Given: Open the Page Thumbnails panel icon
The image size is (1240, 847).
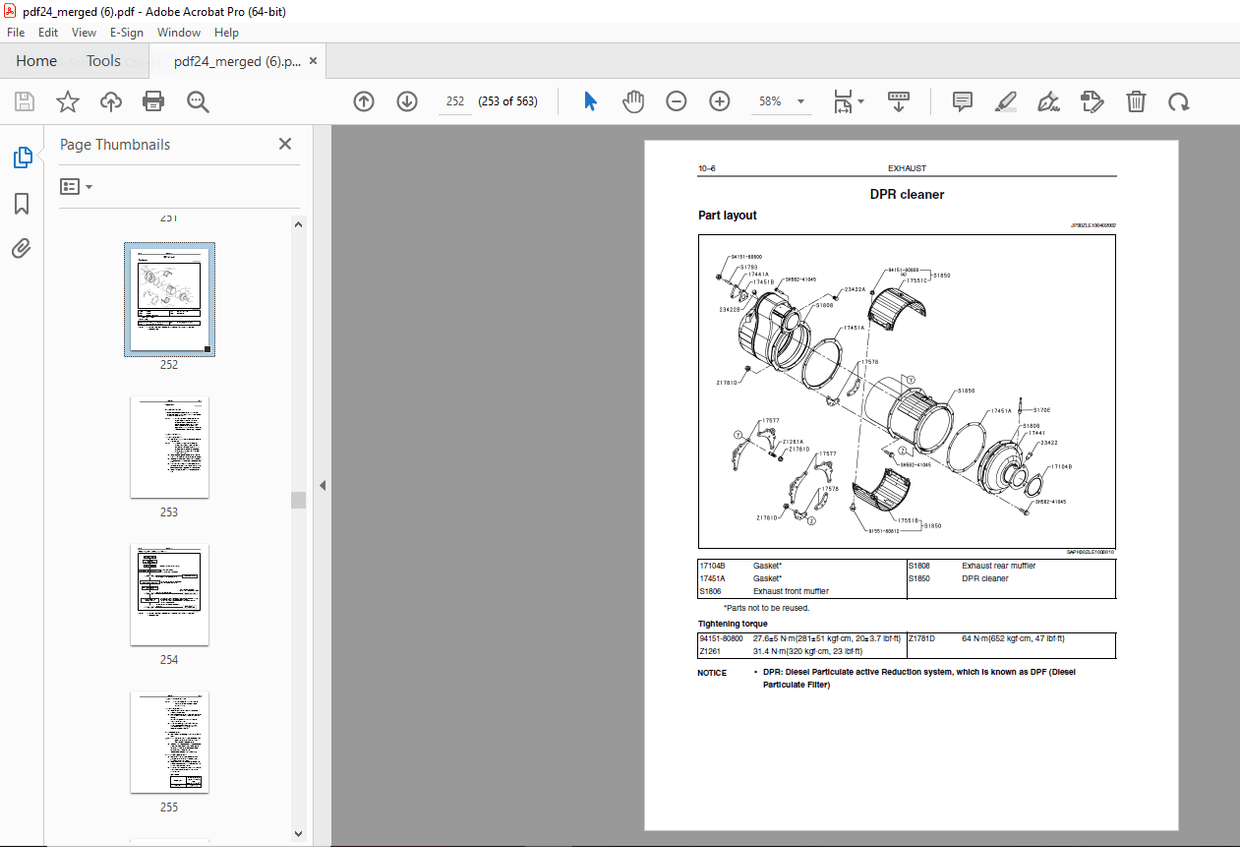Looking at the screenshot, I should pyautogui.click(x=22, y=157).
